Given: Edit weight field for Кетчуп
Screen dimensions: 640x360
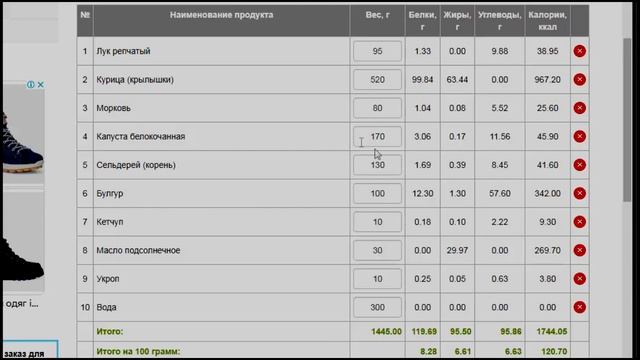Looking at the screenshot, I should pos(377,222).
